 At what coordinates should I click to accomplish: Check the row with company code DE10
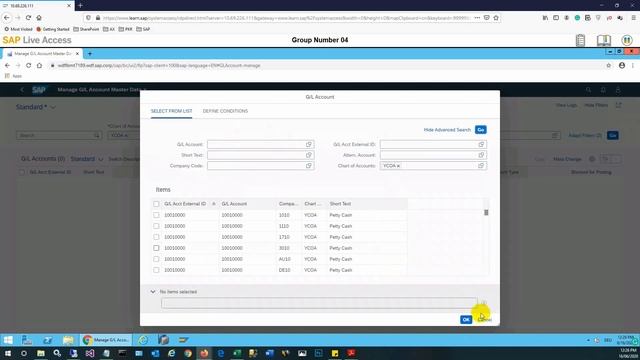[x=156, y=270]
